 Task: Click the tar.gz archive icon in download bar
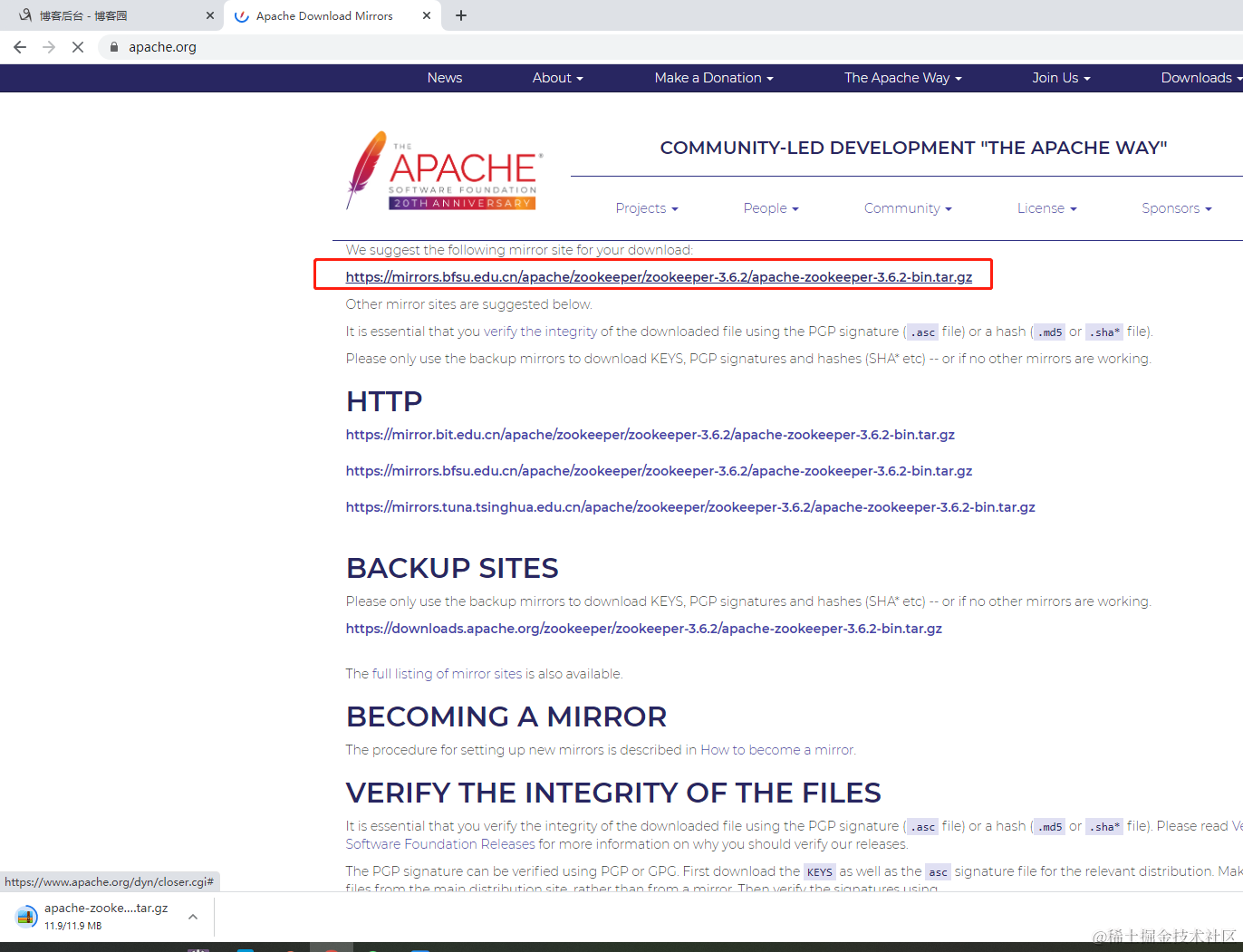pyautogui.click(x=26, y=917)
